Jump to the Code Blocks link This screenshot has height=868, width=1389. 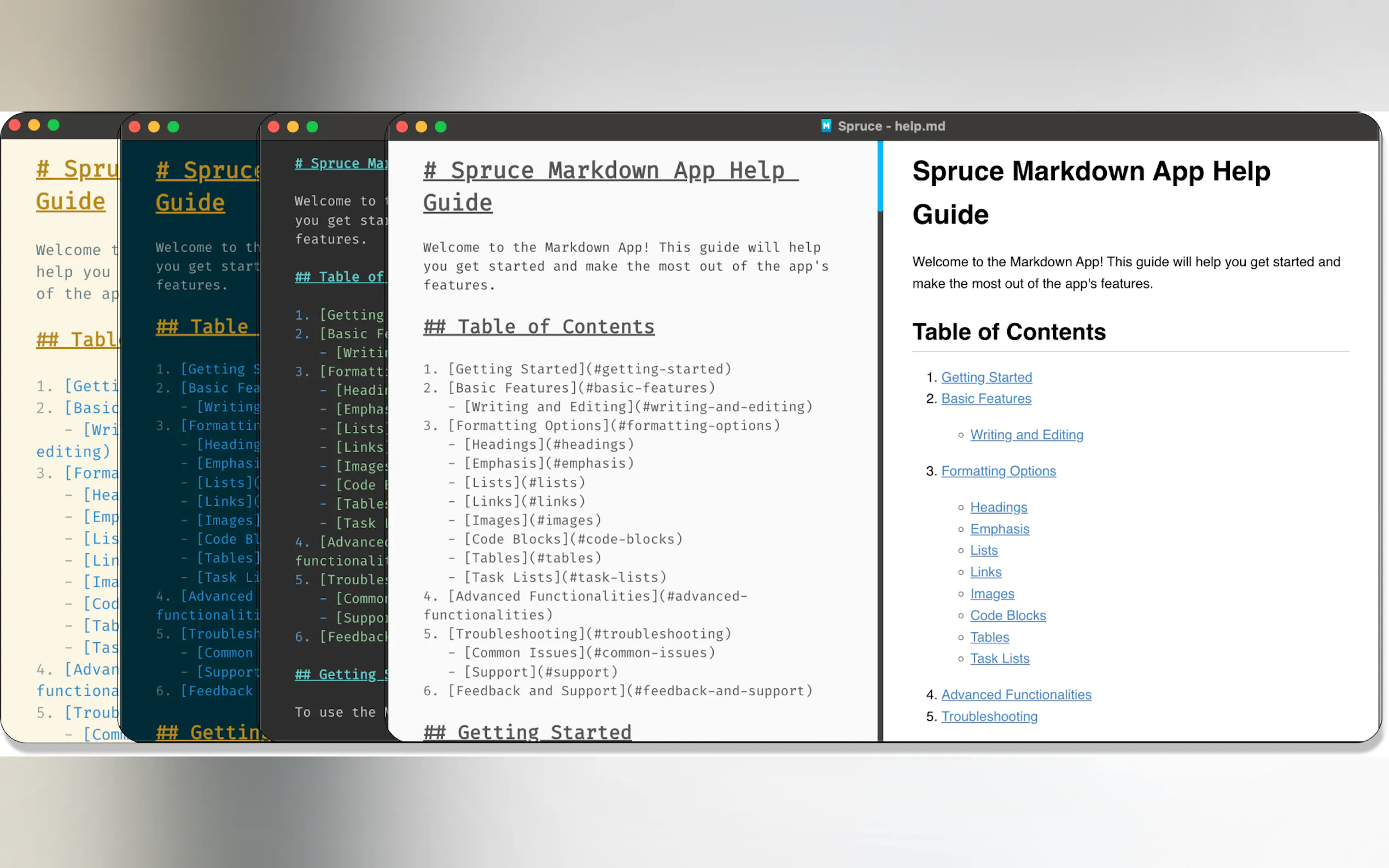point(1008,615)
